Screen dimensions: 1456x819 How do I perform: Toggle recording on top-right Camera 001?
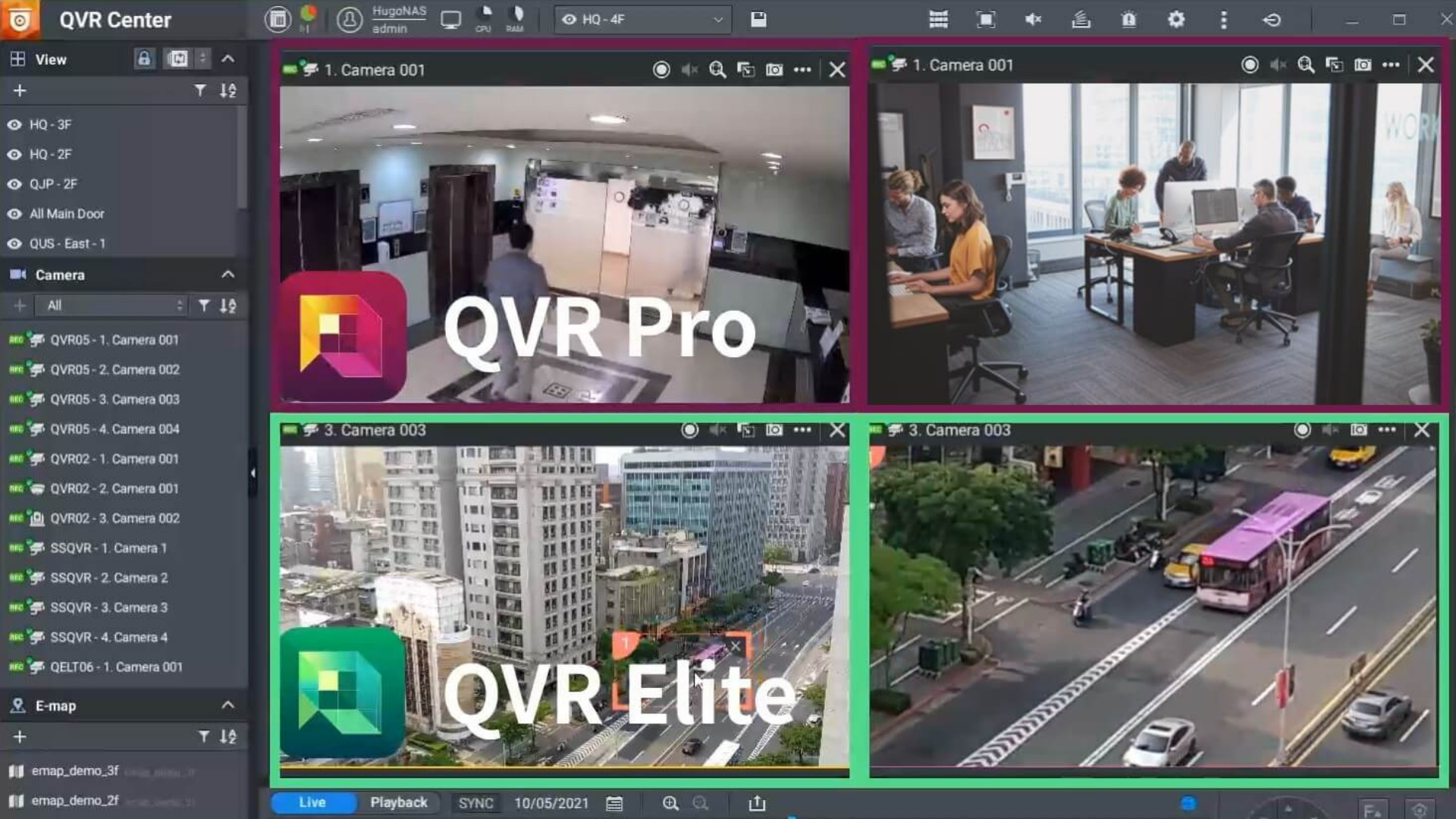coord(1250,65)
